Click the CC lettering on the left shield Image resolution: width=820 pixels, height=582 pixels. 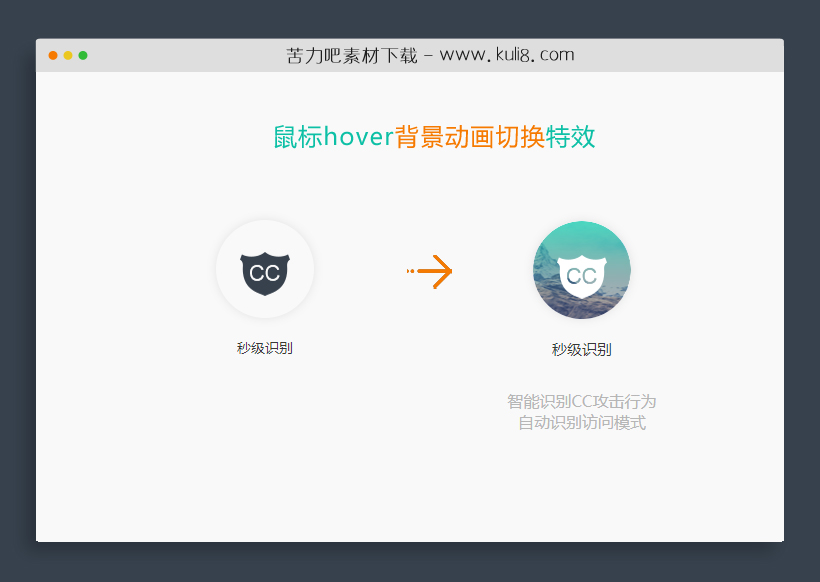pyautogui.click(x=264, y=270)
